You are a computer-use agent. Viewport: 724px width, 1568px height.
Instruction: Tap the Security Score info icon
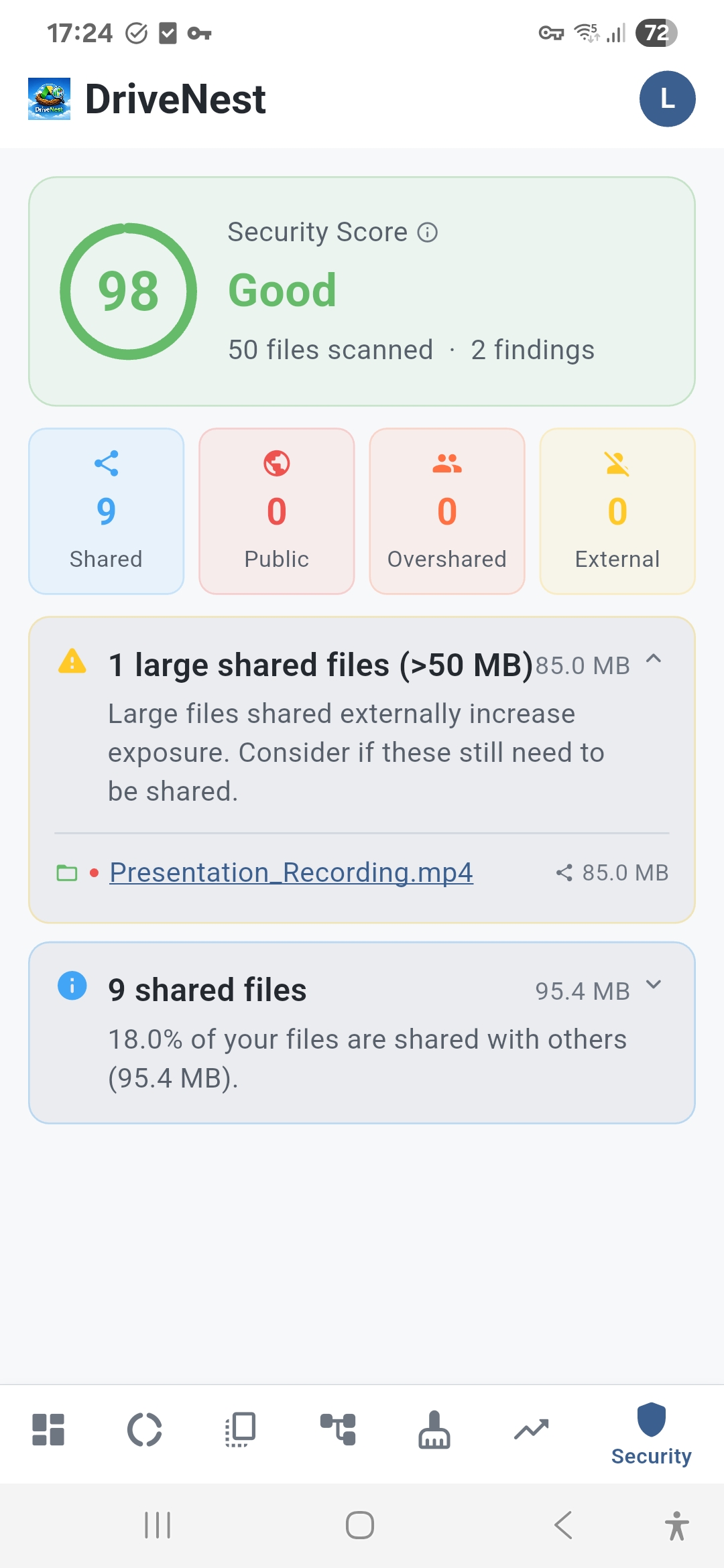click(428, 233)
